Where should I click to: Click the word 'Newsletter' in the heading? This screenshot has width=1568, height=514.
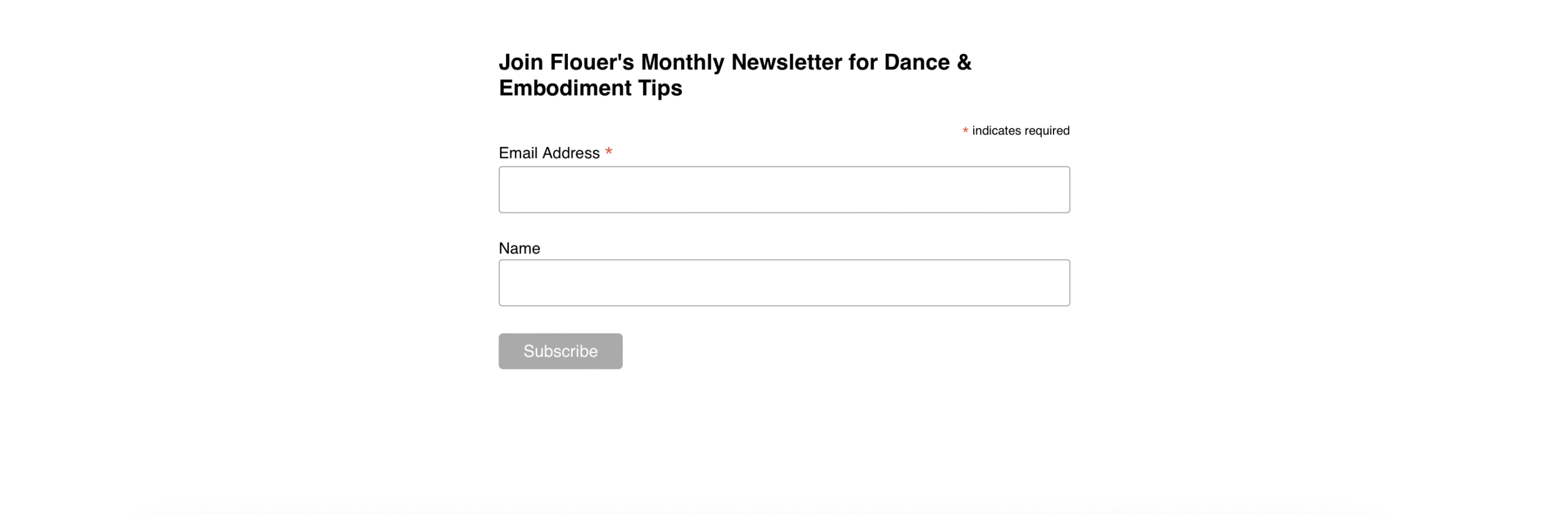pyautogui.click(x=786, y=62)
